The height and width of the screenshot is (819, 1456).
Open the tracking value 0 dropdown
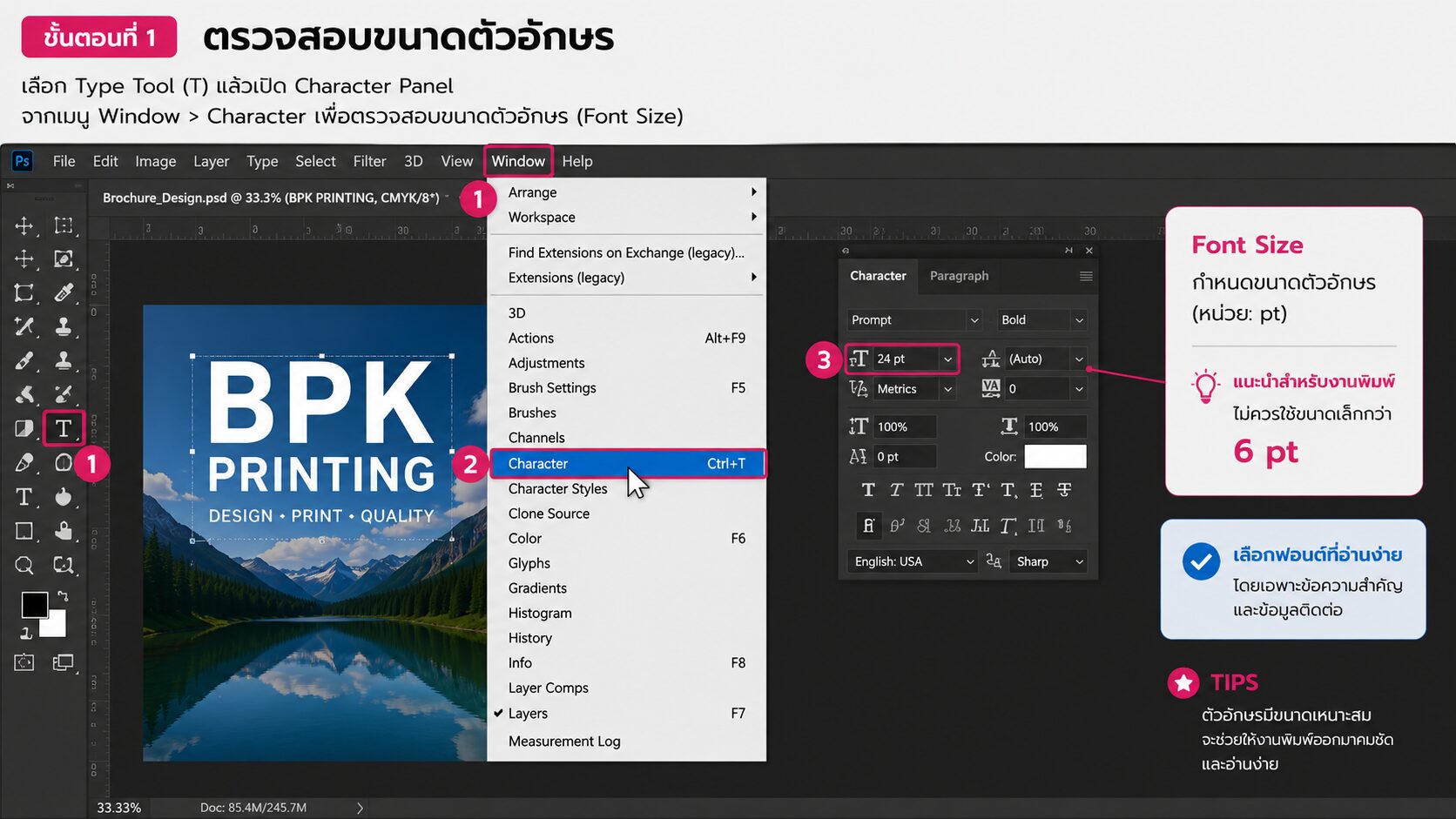click(1079, 389)
